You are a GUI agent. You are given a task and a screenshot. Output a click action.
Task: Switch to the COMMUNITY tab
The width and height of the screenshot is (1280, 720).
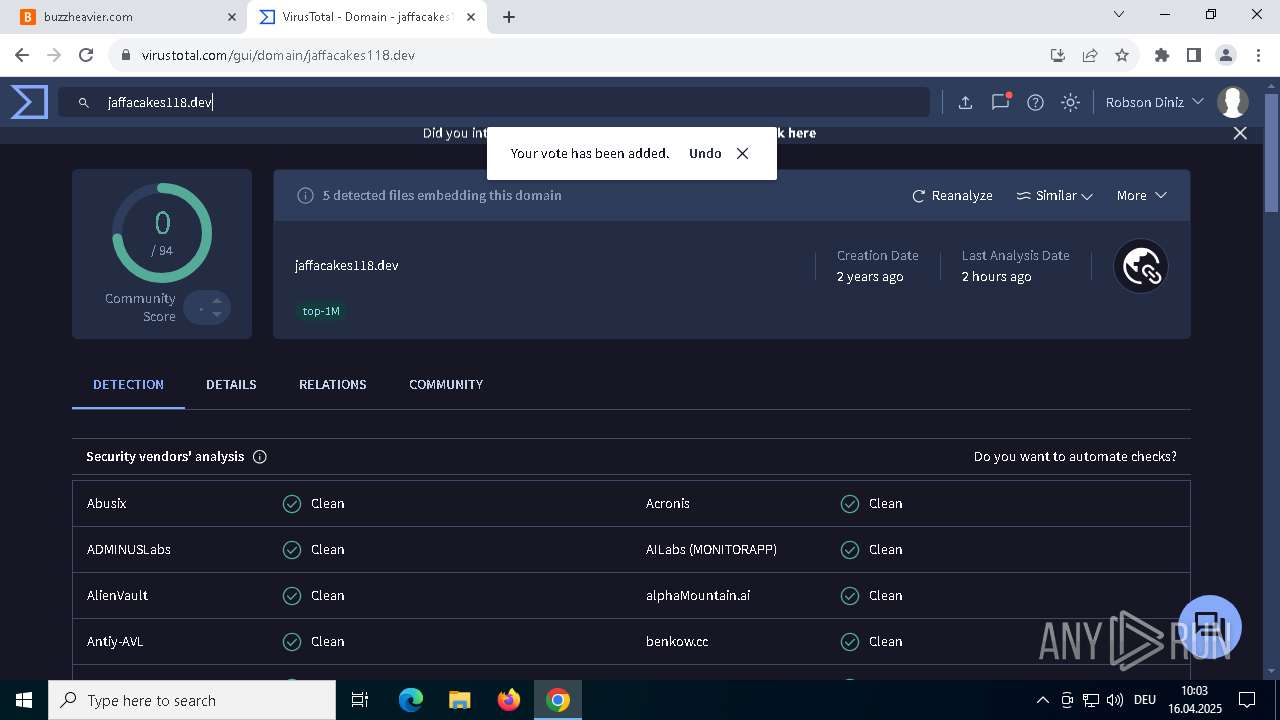(446, 384)
